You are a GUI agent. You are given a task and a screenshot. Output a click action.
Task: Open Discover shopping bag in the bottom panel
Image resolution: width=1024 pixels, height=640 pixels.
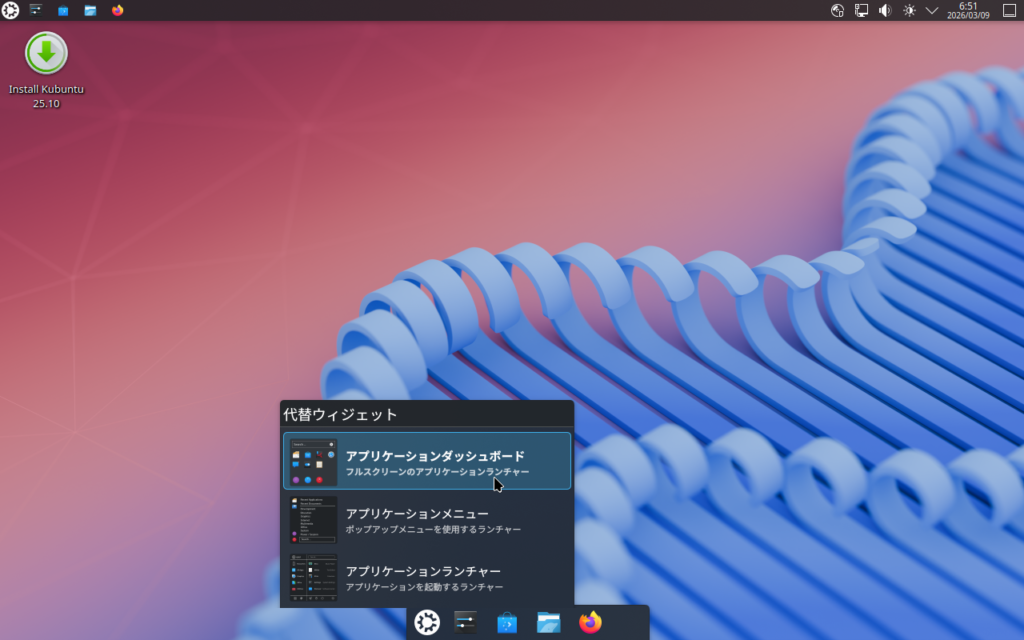click(507, 622)
